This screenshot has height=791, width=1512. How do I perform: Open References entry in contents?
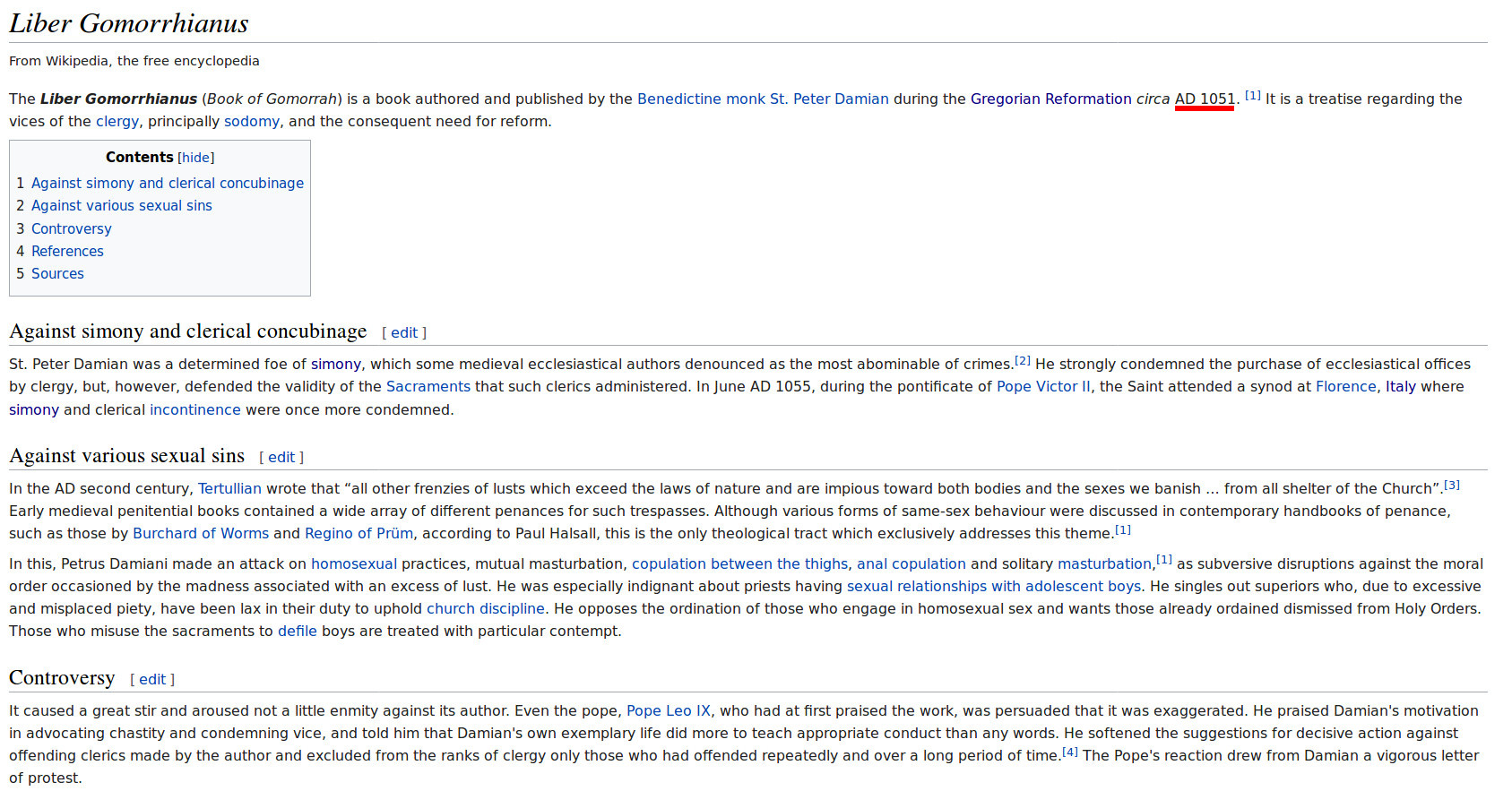click(67, 251)
